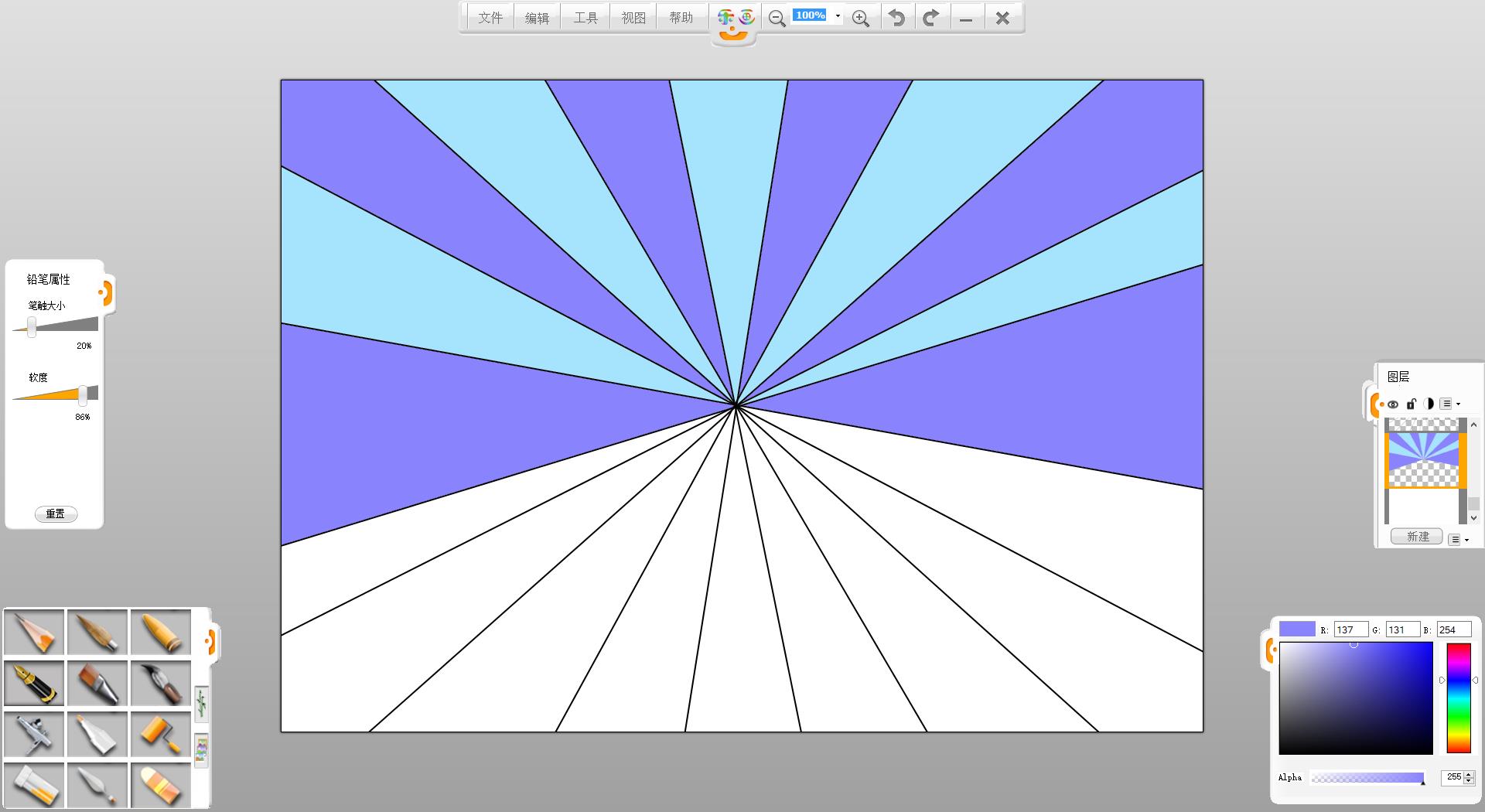Viewport: 1485px width, 812px height.
Task: Open the zoom percentage dropdown
Action: coord(838,16)
